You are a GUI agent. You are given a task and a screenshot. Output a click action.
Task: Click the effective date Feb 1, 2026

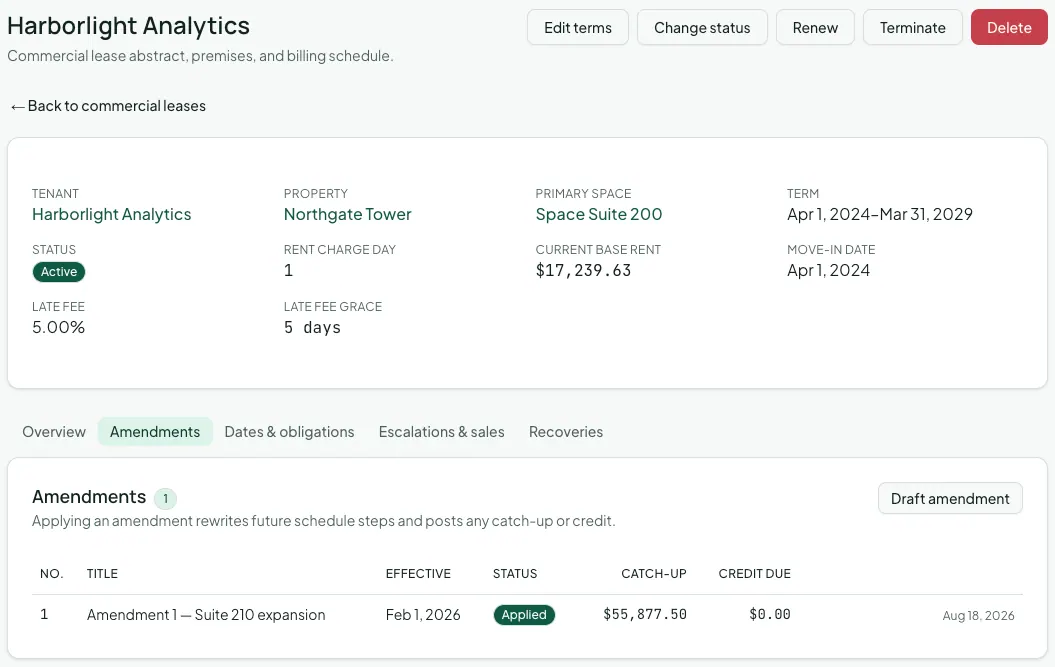coord(423,615)
